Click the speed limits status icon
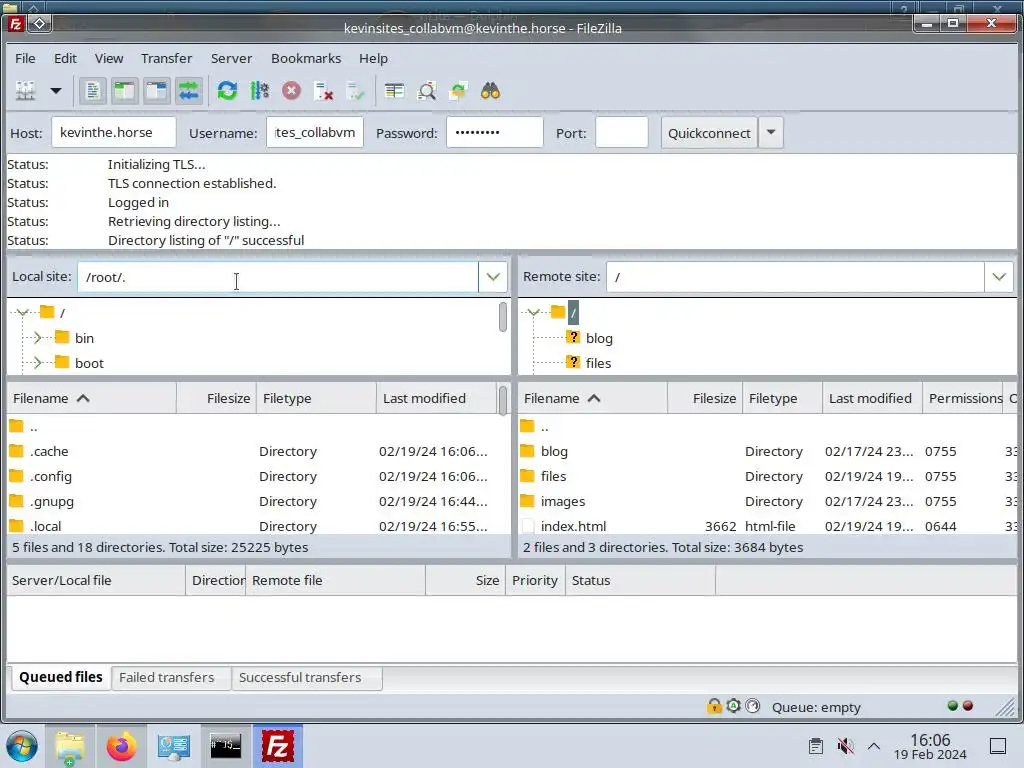The width and height of the screenshot is (1024, 768). click(x=753, y=706)
